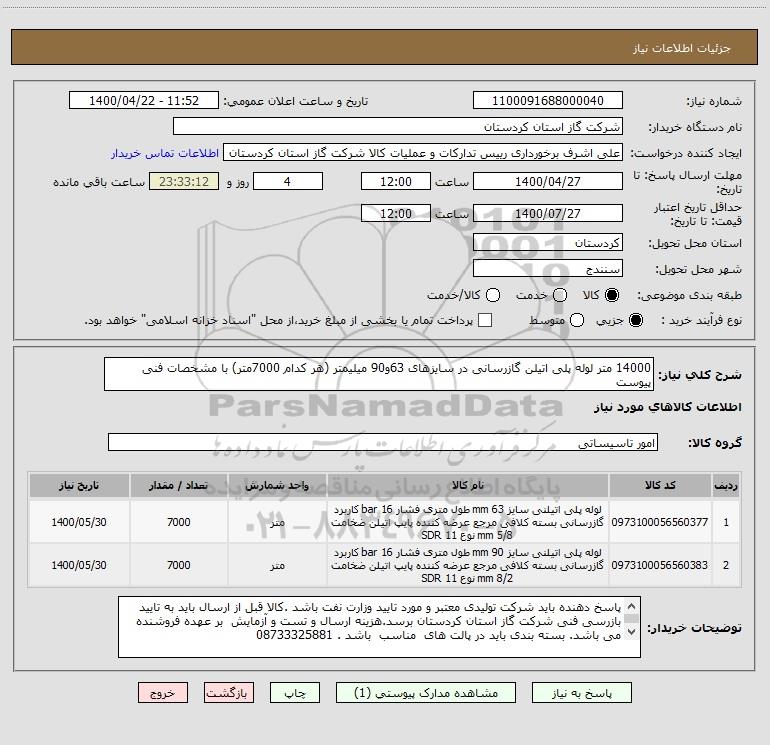
Task: Click the remaining time field 23:33:12
Action: (184, 181)
